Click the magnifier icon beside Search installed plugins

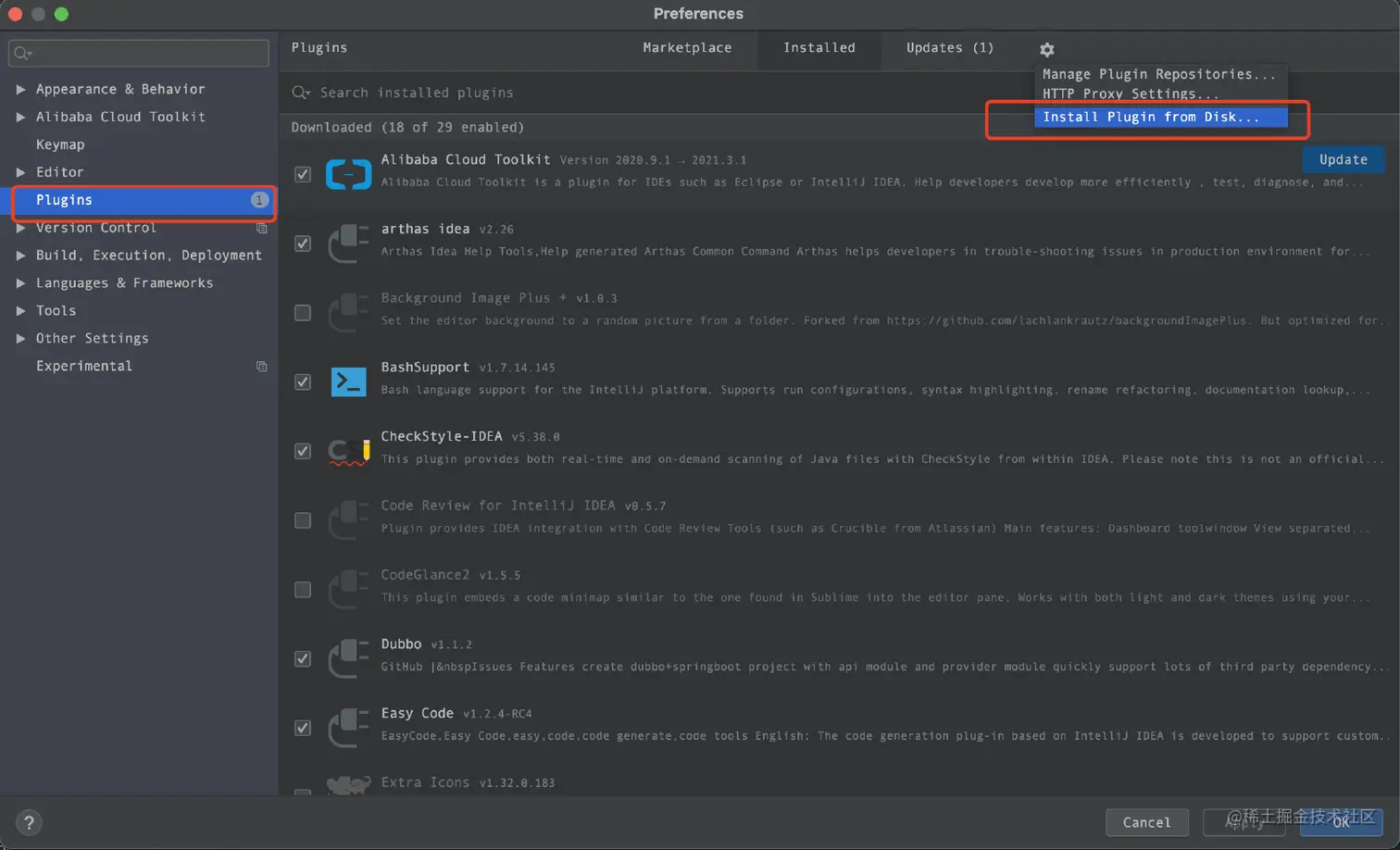pos(300,93)
